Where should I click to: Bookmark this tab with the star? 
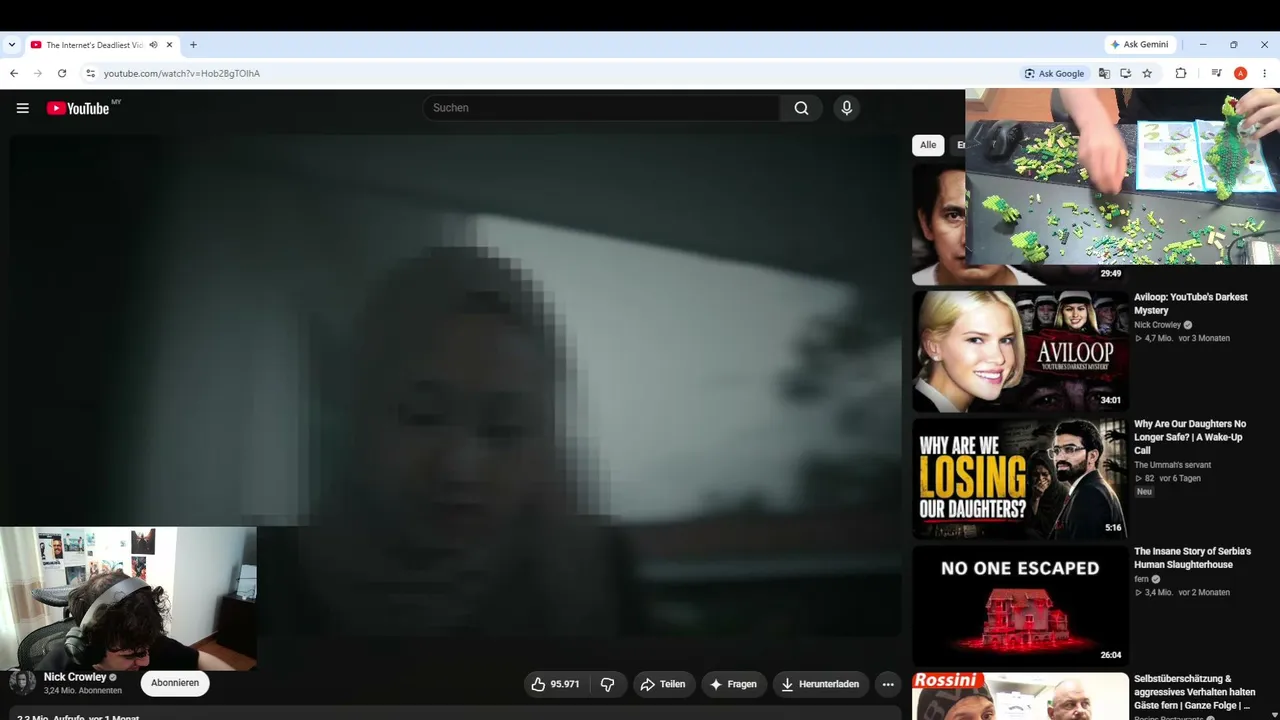click(x=1147, y=73)
